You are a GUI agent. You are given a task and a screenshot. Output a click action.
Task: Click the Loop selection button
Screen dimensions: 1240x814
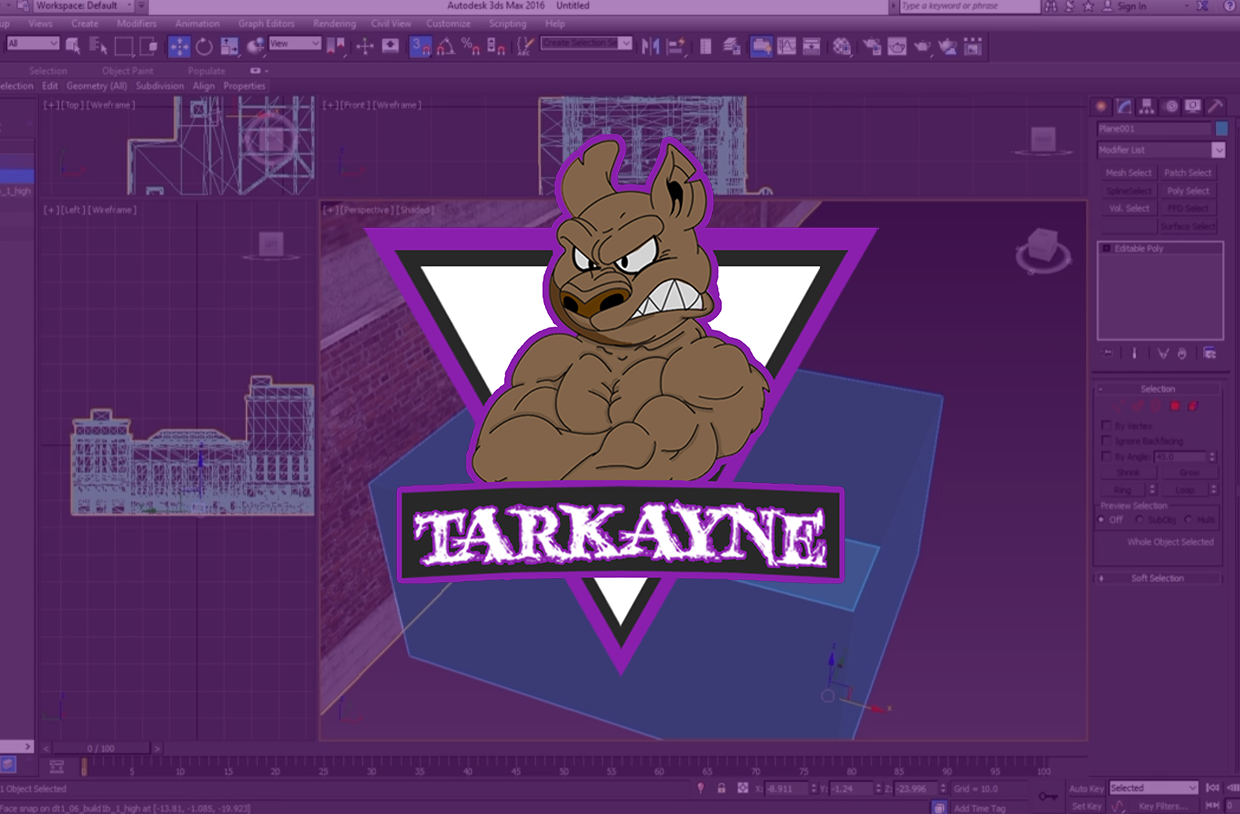(x=1184, y=490)
